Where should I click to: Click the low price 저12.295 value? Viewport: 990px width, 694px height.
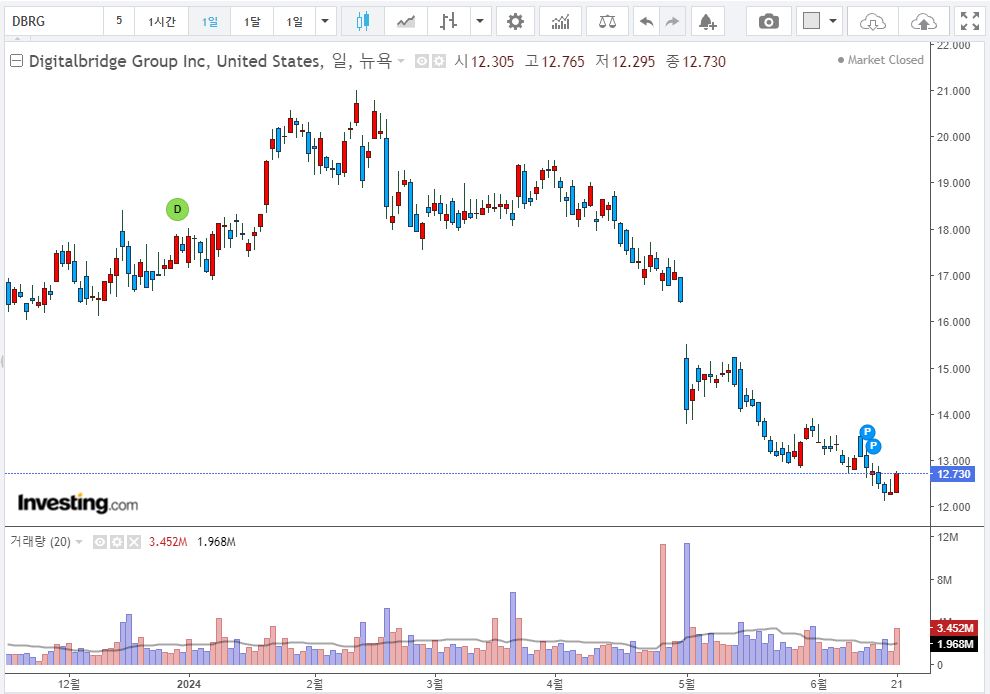(x=626, y=61)
